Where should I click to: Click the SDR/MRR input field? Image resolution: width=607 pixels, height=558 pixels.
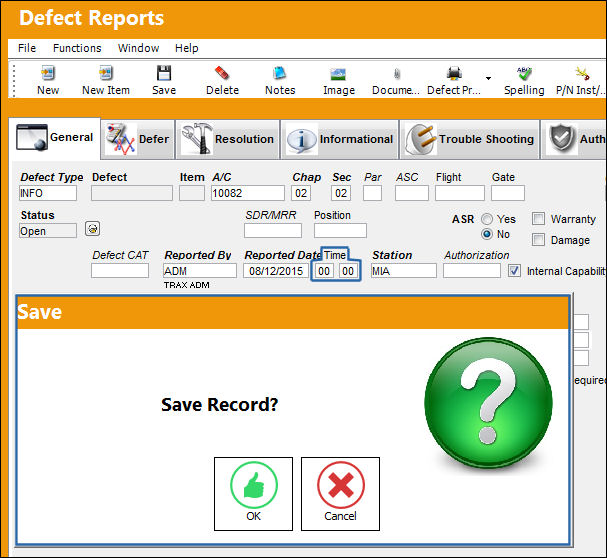tap(273, 230)
